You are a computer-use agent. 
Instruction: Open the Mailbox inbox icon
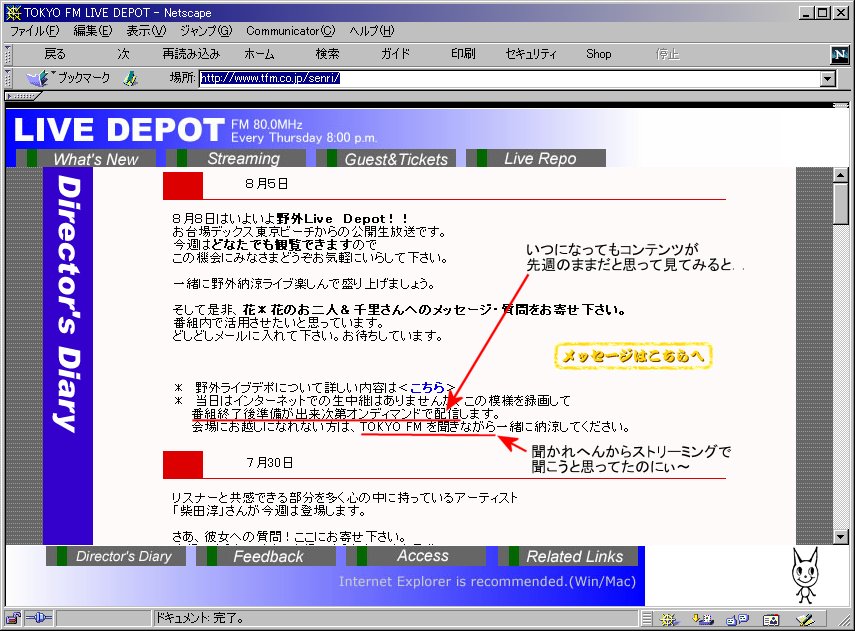click(x=703, y=619)
